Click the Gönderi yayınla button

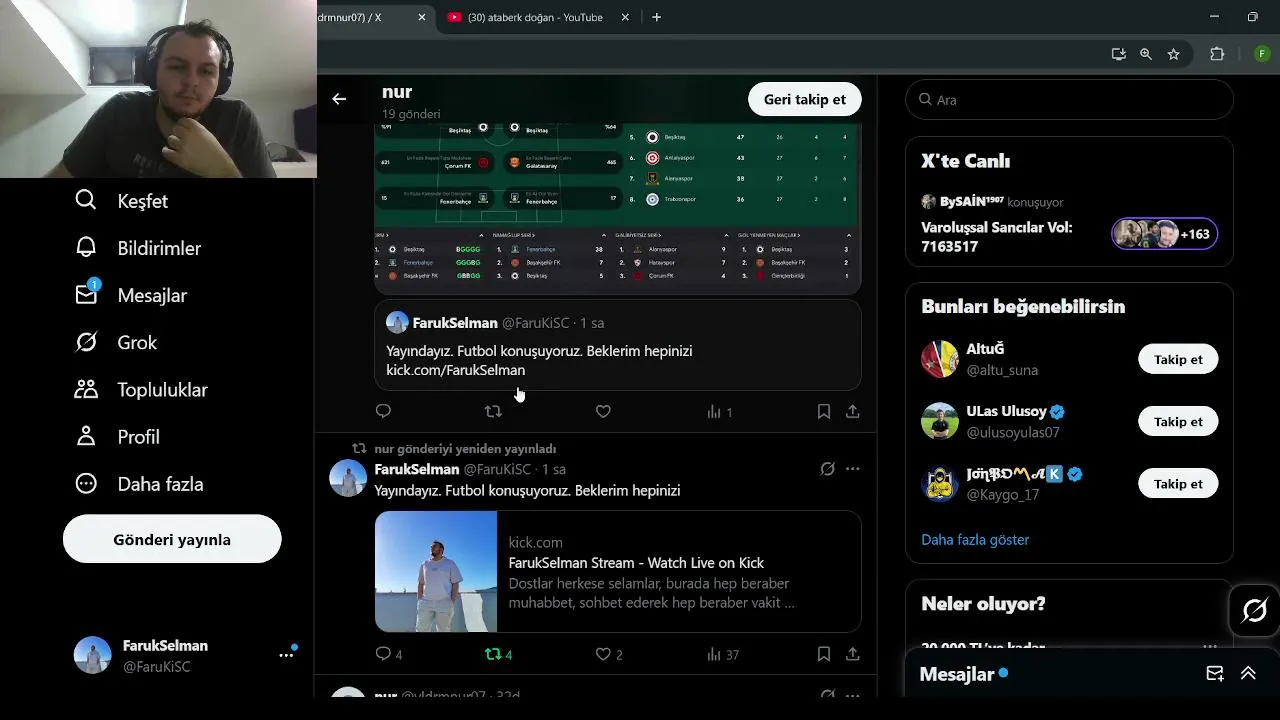click(172, 539)
